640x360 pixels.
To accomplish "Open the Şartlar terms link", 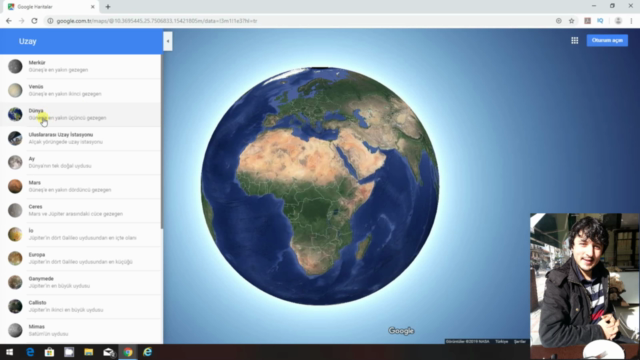I will point(520,342).
